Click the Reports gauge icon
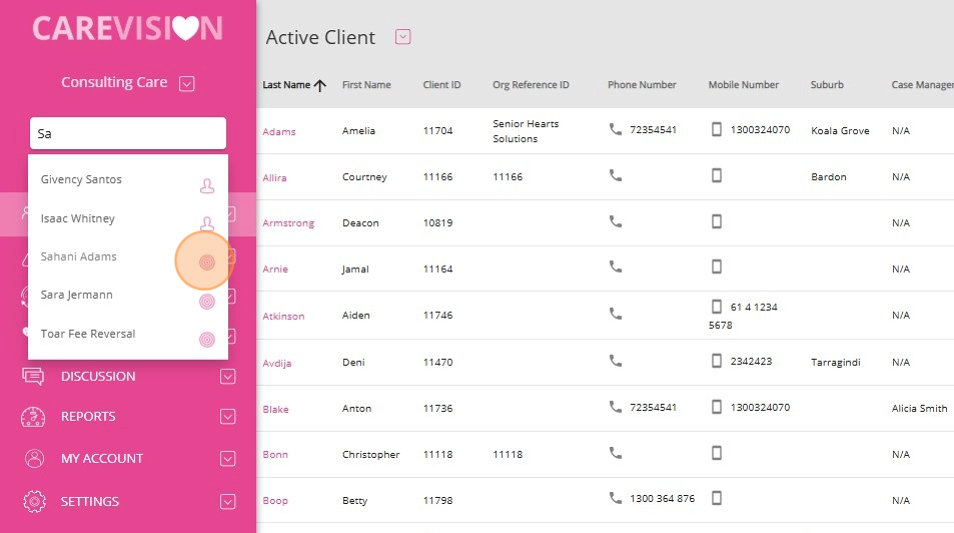The width and height of the screenshot is (954, 533). click(x=33, y=417)
